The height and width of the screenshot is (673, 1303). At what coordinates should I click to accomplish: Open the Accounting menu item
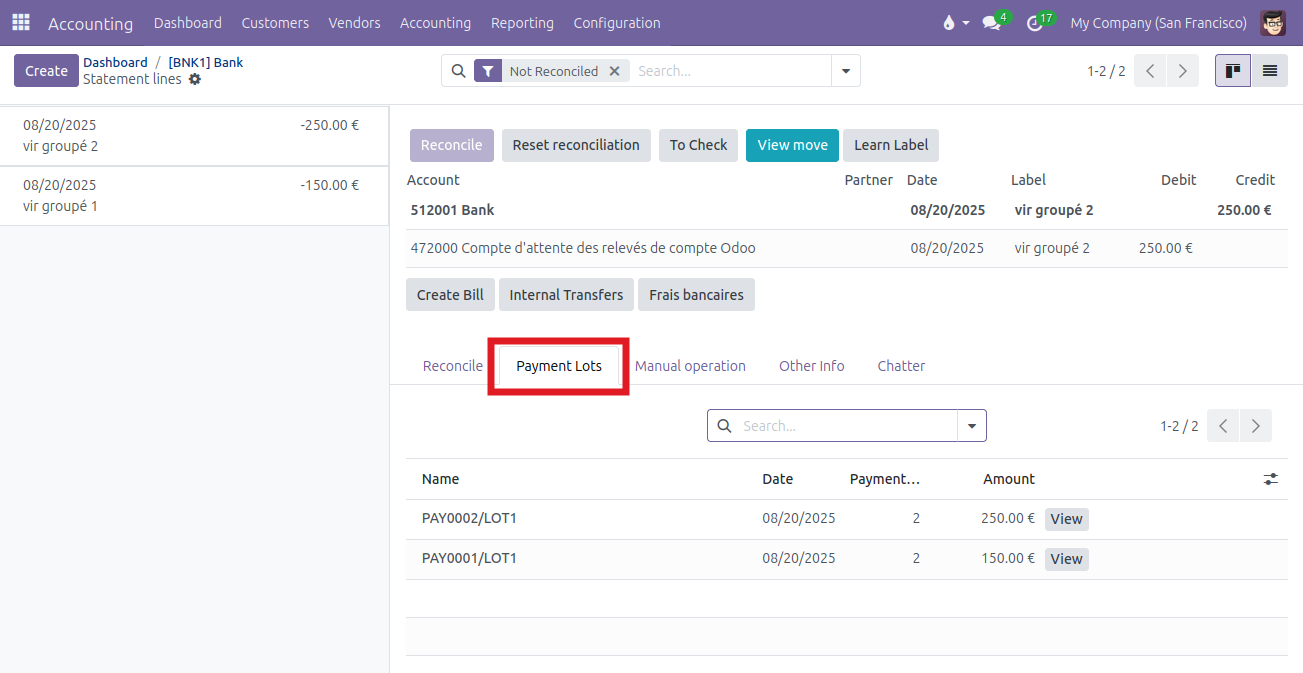(x=435, y=23)
